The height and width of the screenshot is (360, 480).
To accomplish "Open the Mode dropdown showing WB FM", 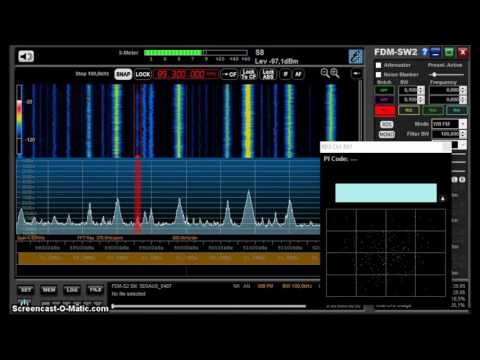I will point(449,124).
